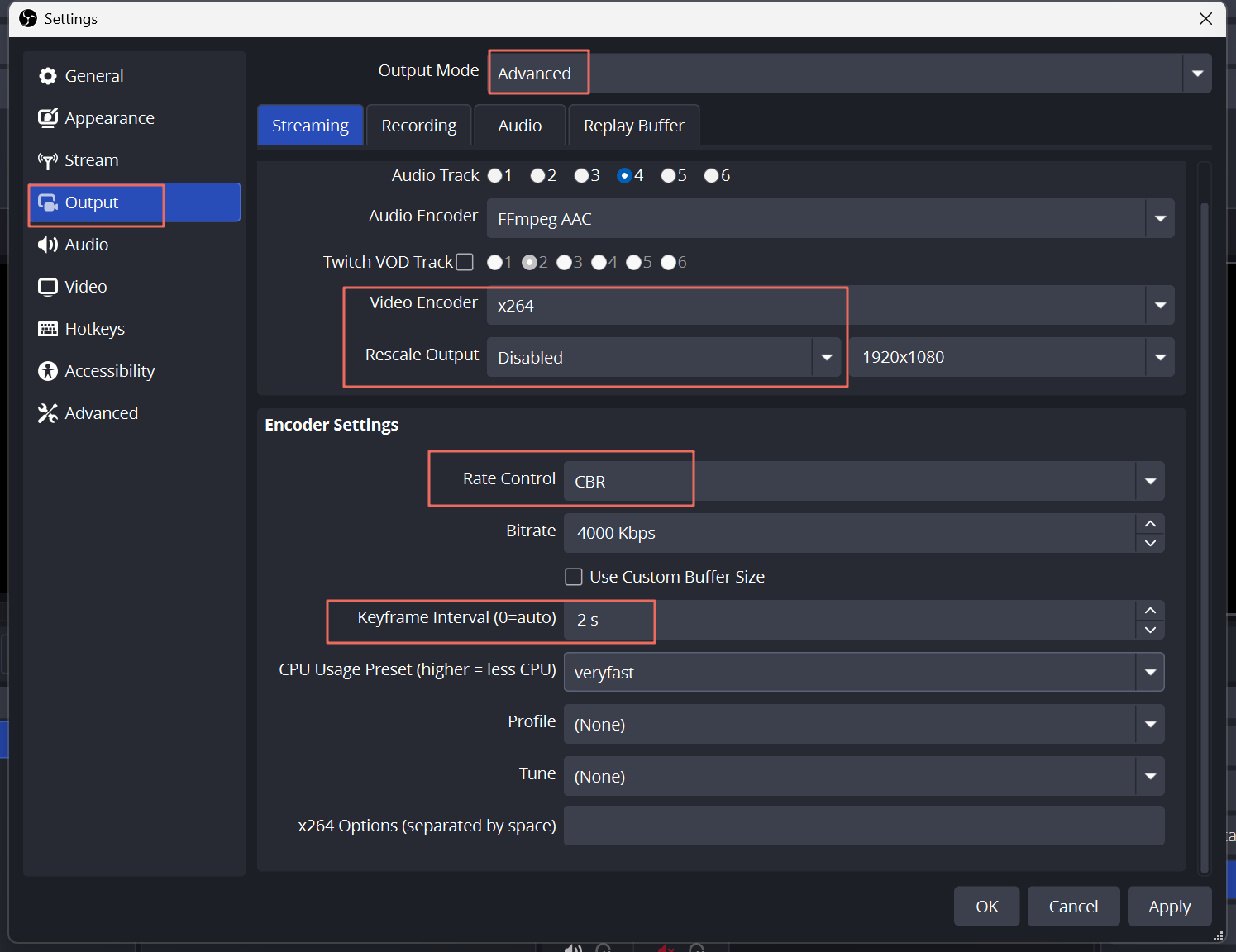Screen dimensions: 1236x952
Task: Expand the Profile dropdown
Action: [x=864, y=724]
